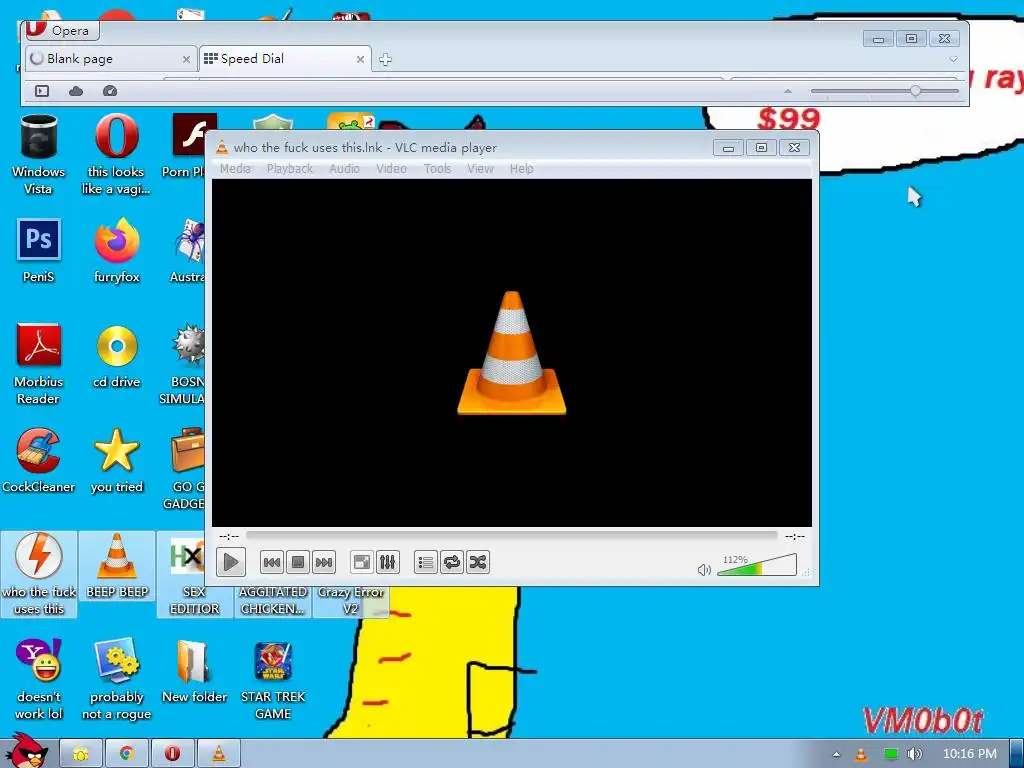Open the Audio menu in VLC
Screen dimensions: 1024x768
click(344, 168)
